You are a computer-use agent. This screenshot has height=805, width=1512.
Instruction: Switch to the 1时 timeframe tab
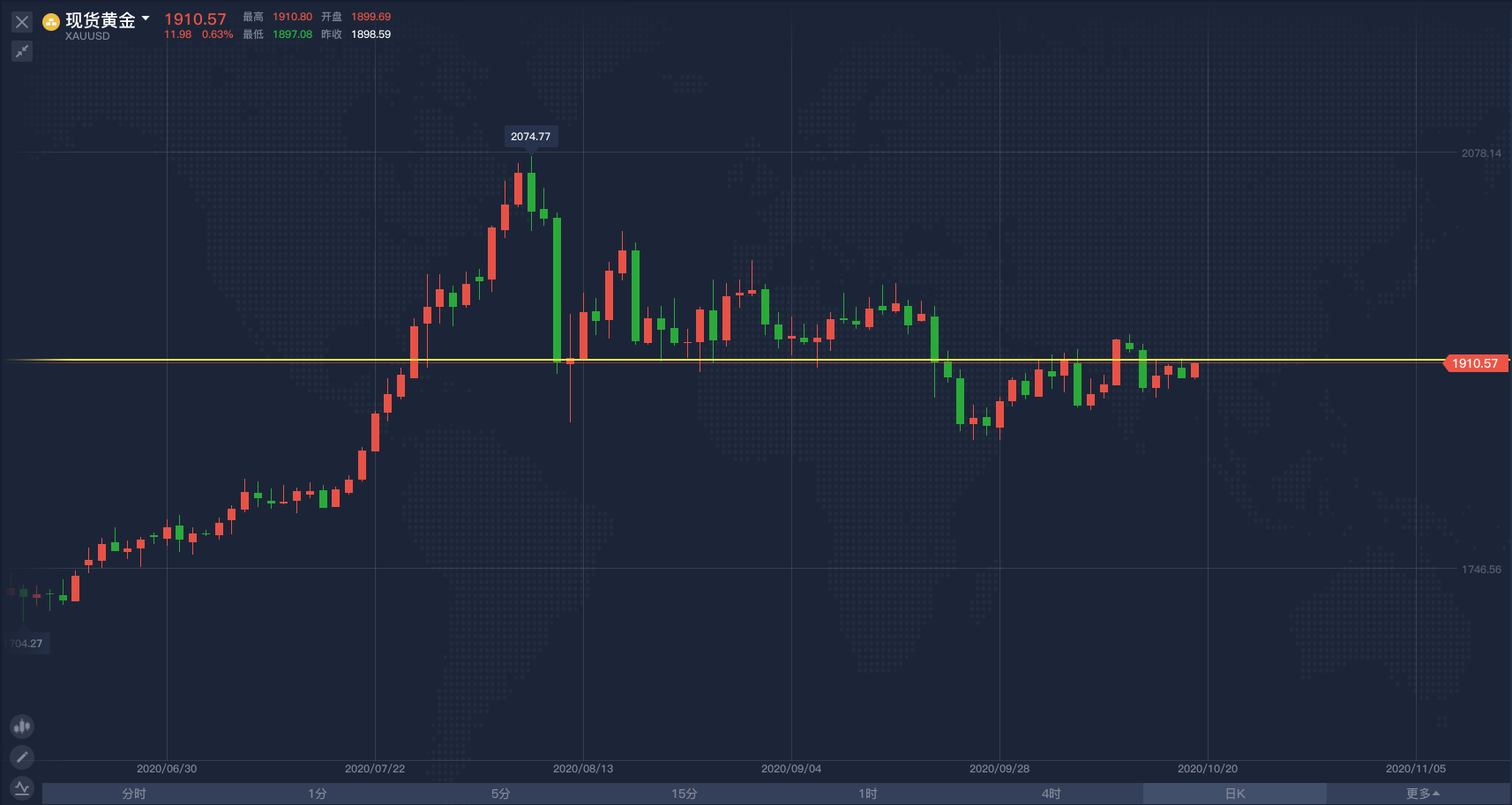tap(868, 794)
